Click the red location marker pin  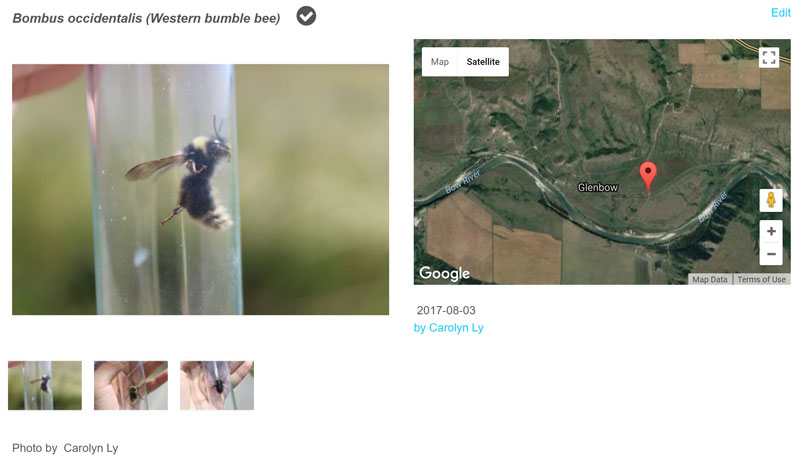pyautogui.click(x=648, y=176)
